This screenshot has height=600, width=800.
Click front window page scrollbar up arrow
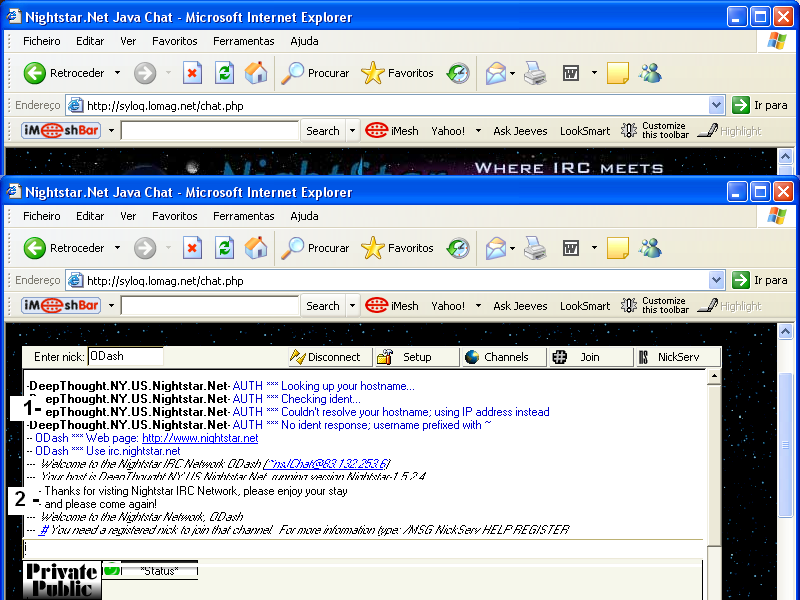click(785, 332)
